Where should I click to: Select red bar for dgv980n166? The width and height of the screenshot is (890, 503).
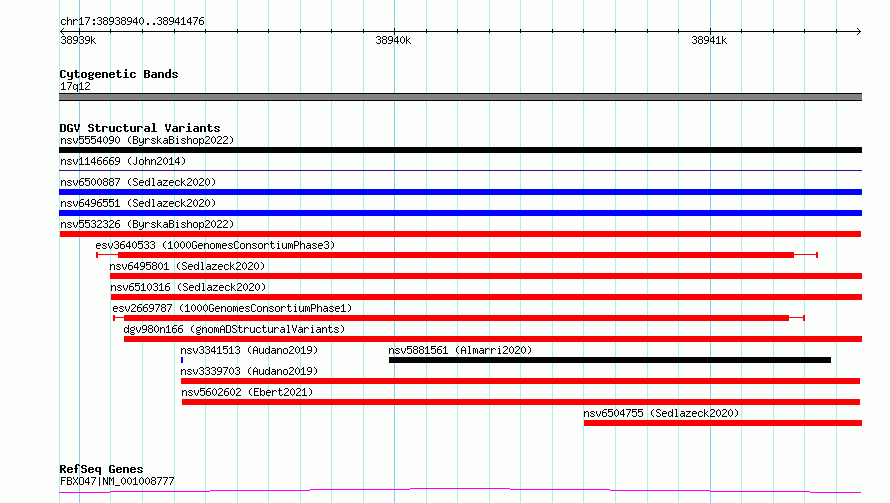tap(493, 339)
